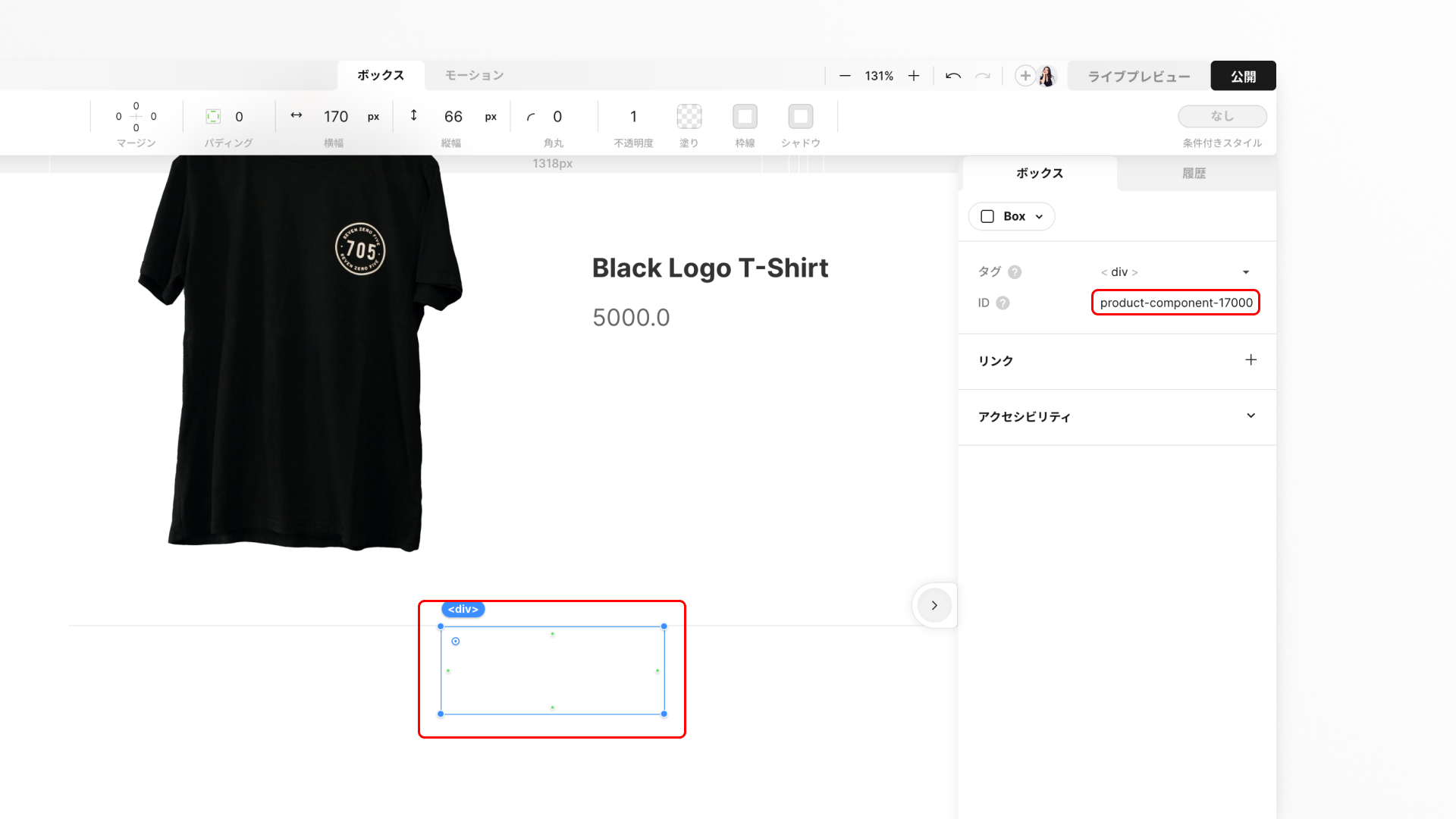
Task: Edit the height value 66
Action: coord(453,117)
